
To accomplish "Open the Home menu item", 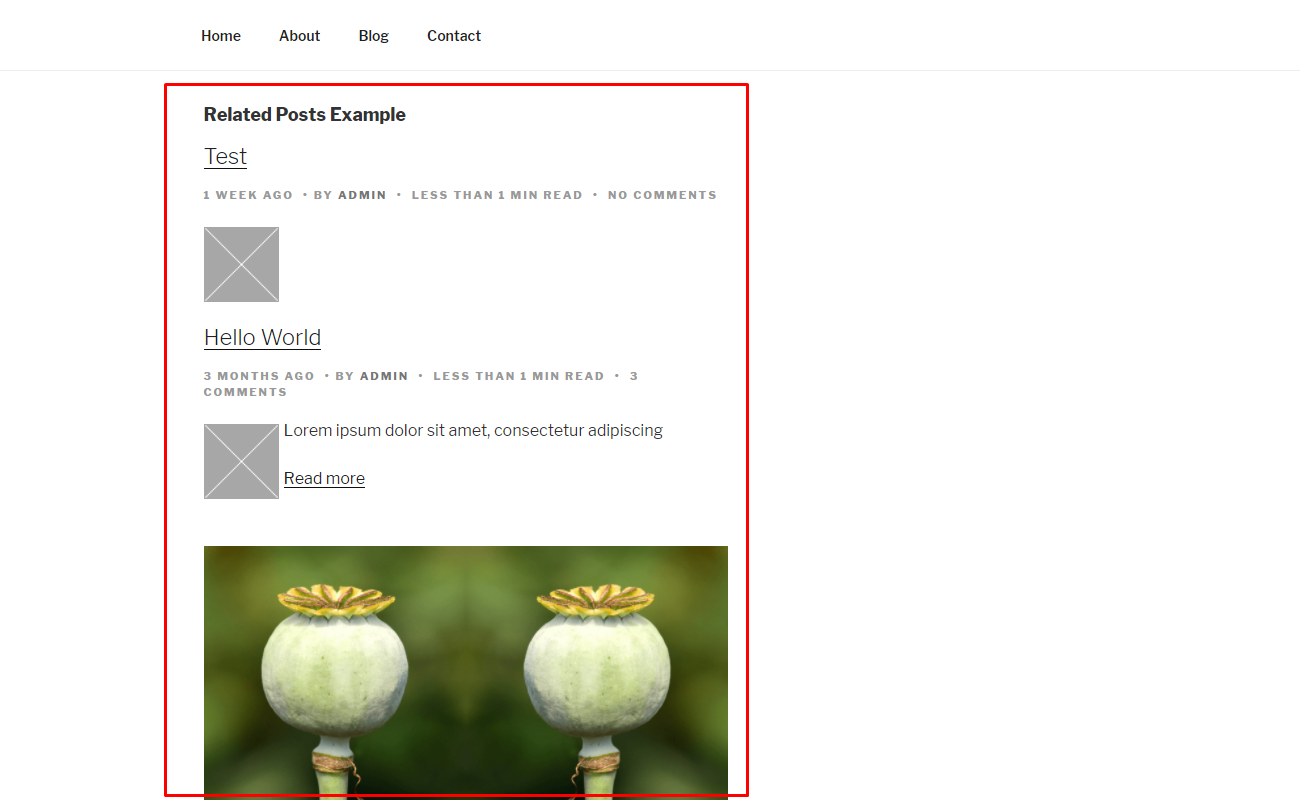I will click(x=221, y=36).
